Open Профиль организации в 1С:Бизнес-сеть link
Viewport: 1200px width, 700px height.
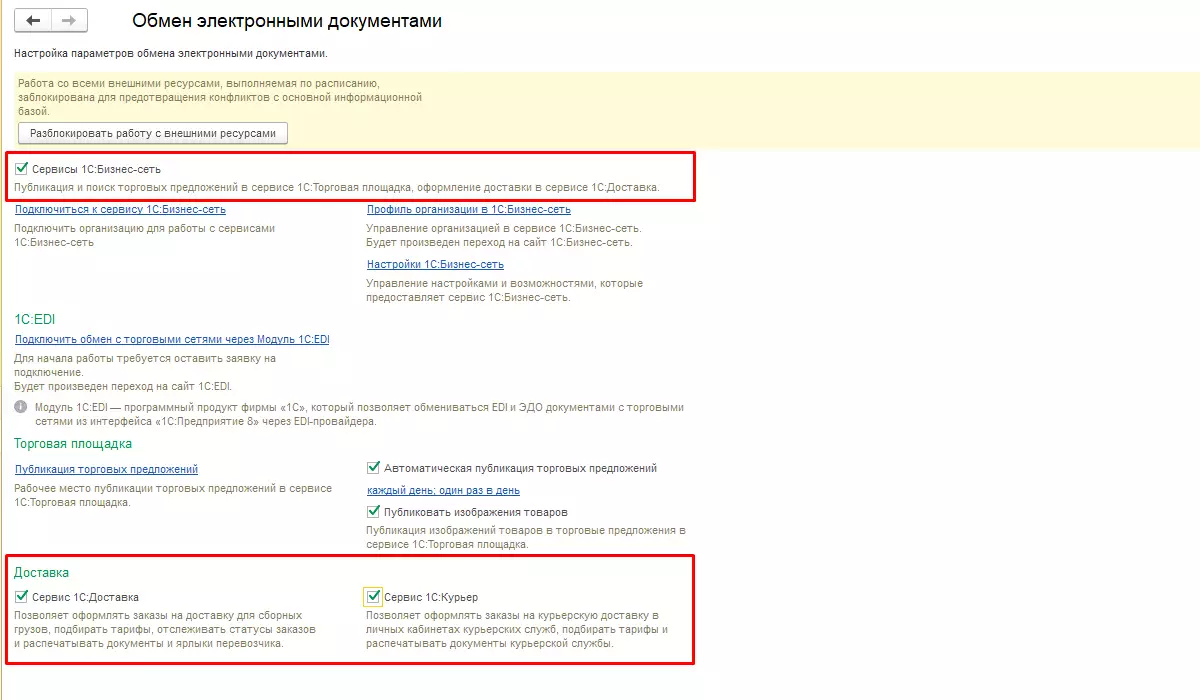(469, 209)
